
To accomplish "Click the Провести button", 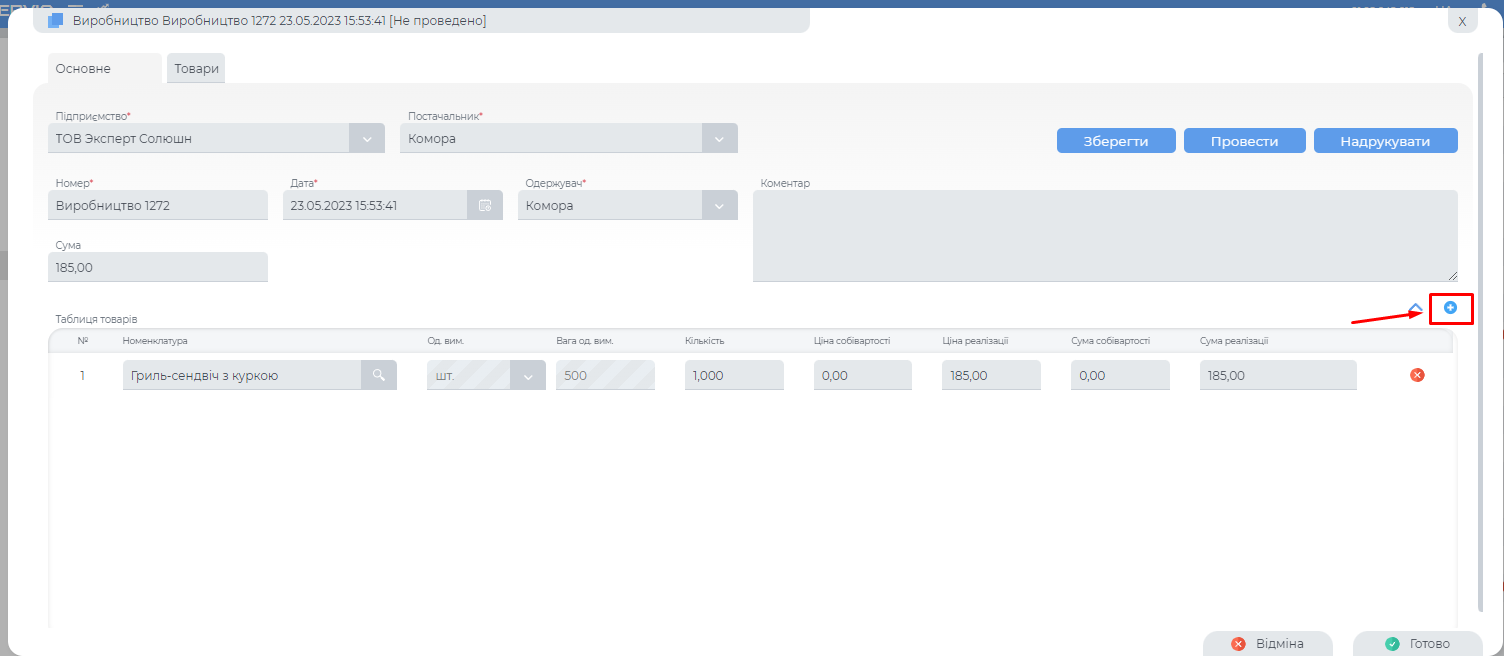I will 1244,141.
